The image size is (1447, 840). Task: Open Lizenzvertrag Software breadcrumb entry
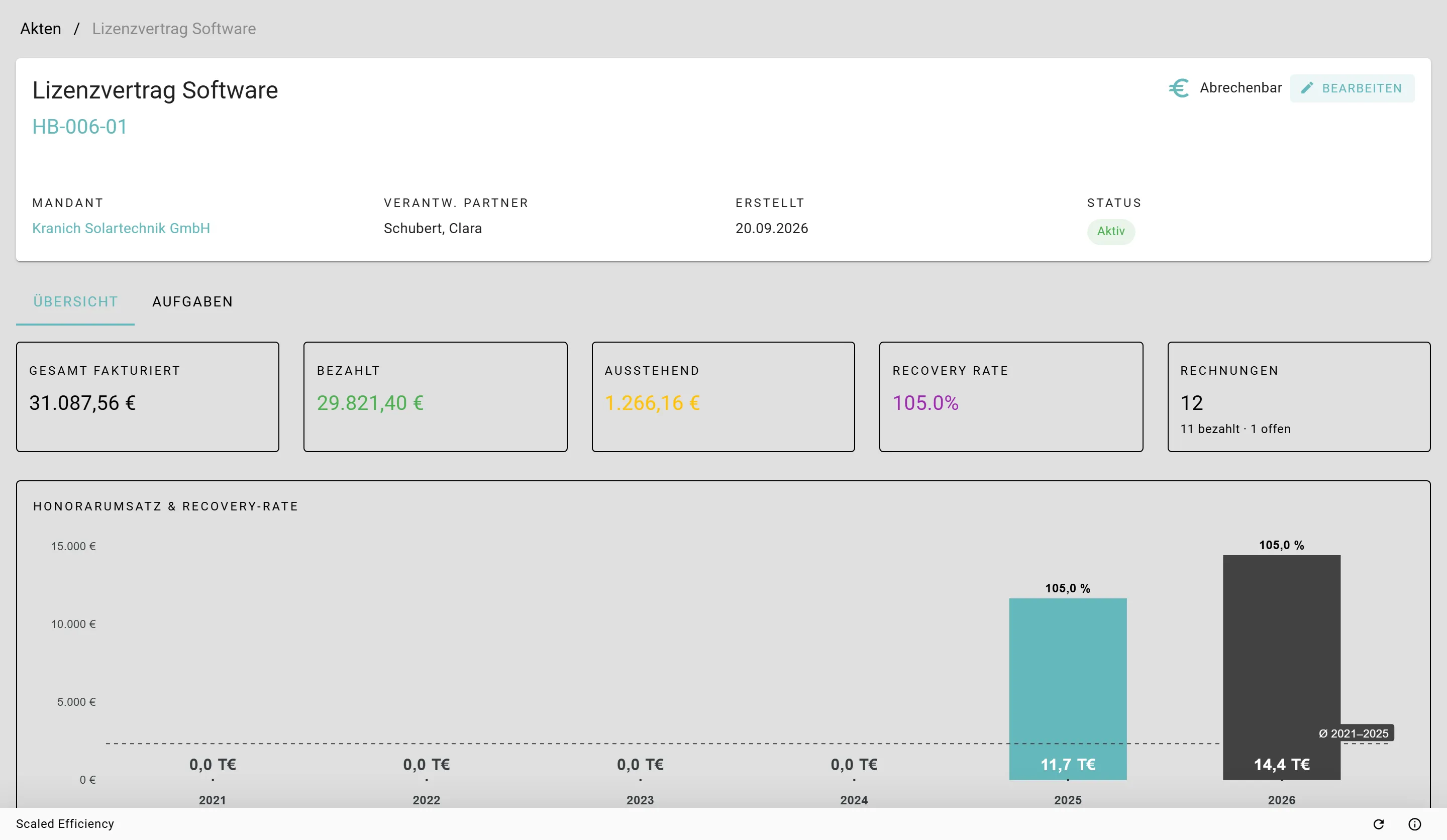(174, 29)
